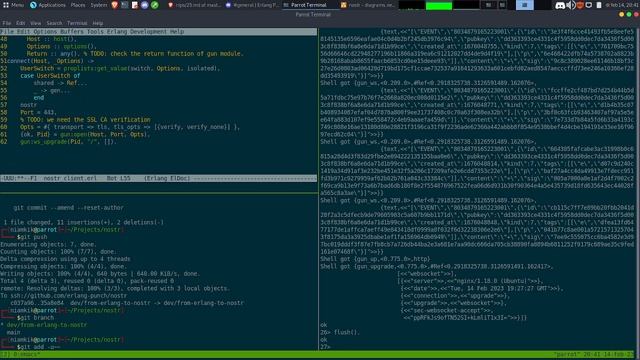The image size is (640, 360).
Task: Click the tmux status bar window '0:emacs*'
Action: point(27,355)
